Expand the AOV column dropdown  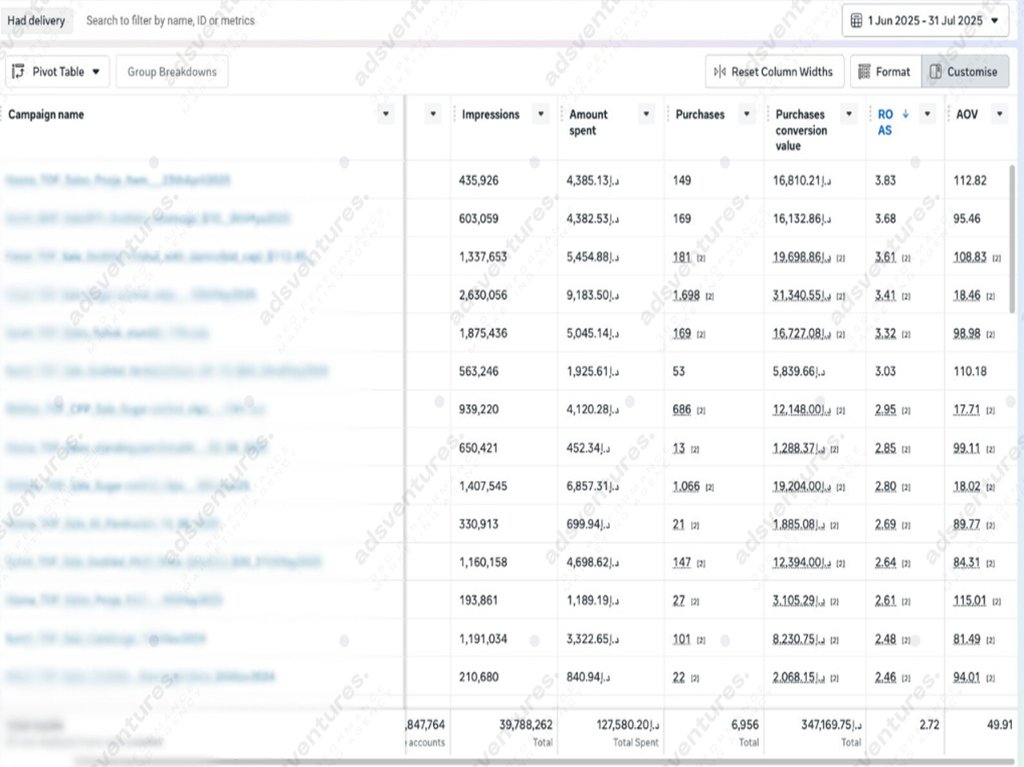(x=999, y=115)
